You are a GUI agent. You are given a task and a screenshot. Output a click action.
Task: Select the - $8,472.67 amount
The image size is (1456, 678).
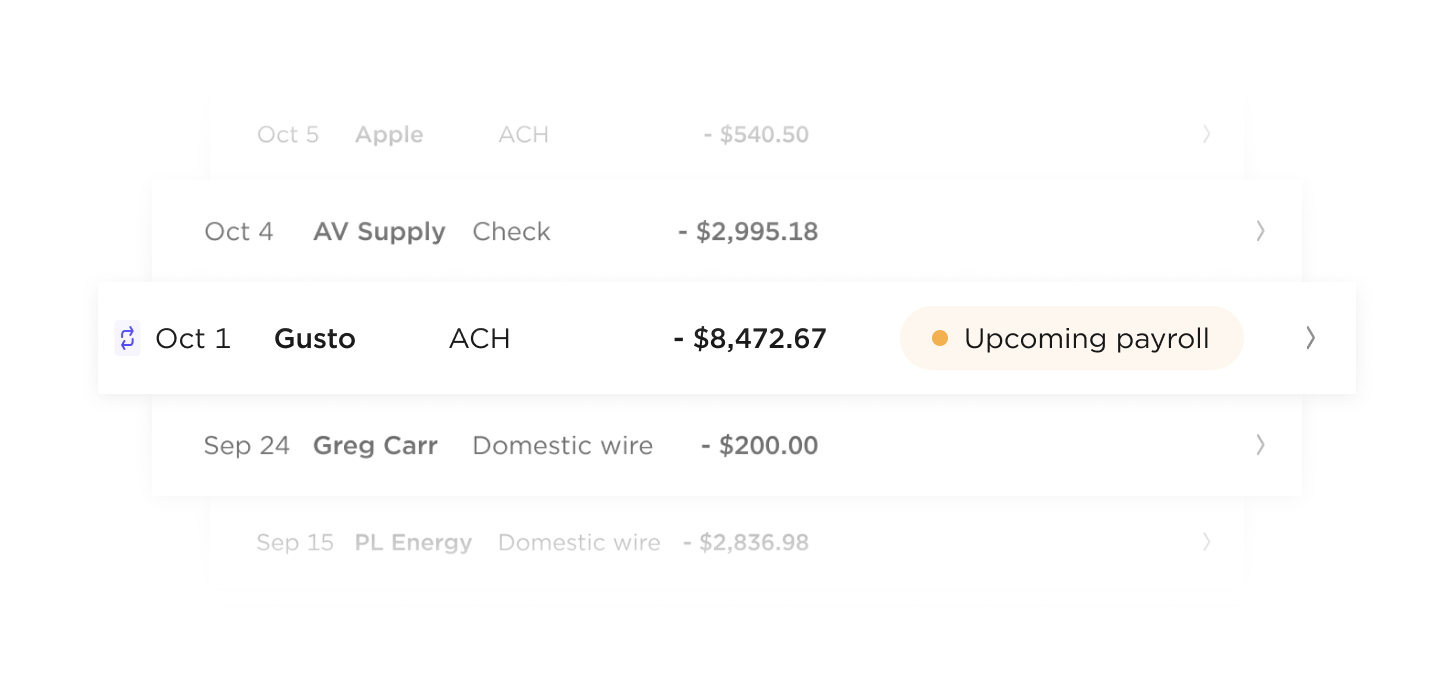point(750,339)
